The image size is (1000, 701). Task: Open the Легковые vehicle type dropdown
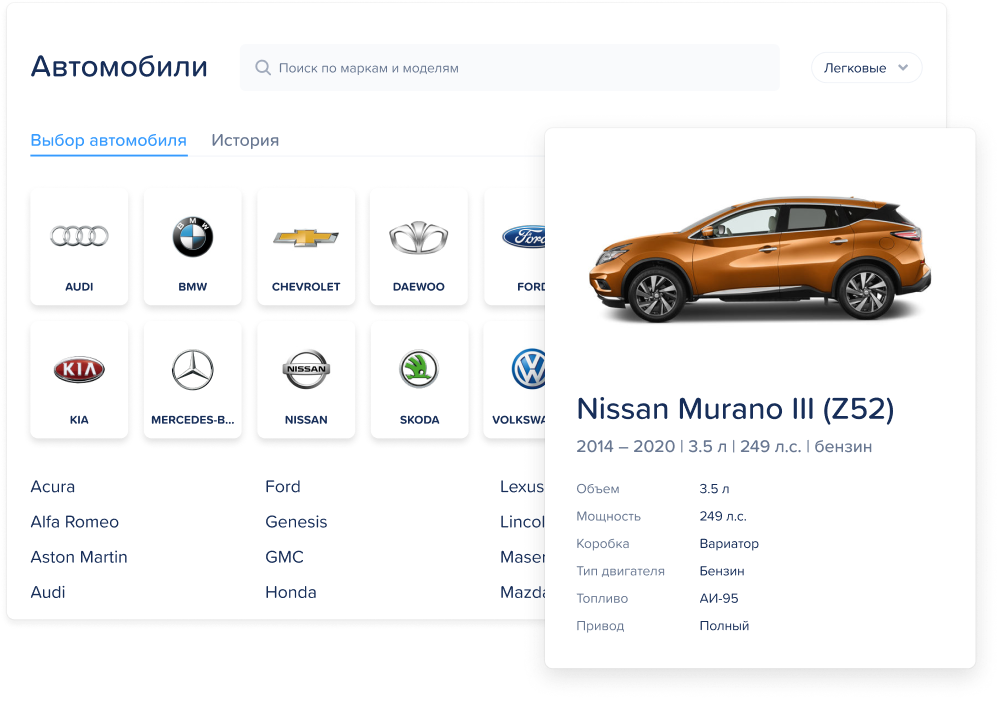click(866, 68)
